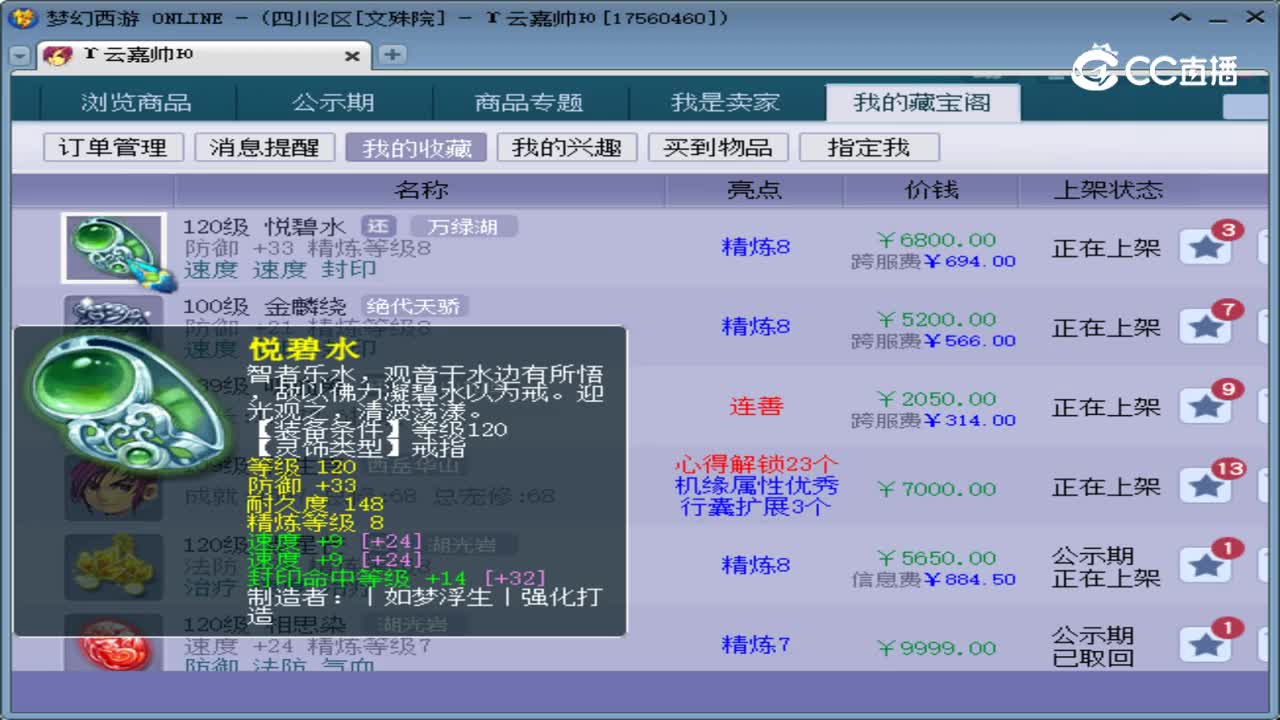Click the favorite star with badge 9

click(x=1205, y=406)
